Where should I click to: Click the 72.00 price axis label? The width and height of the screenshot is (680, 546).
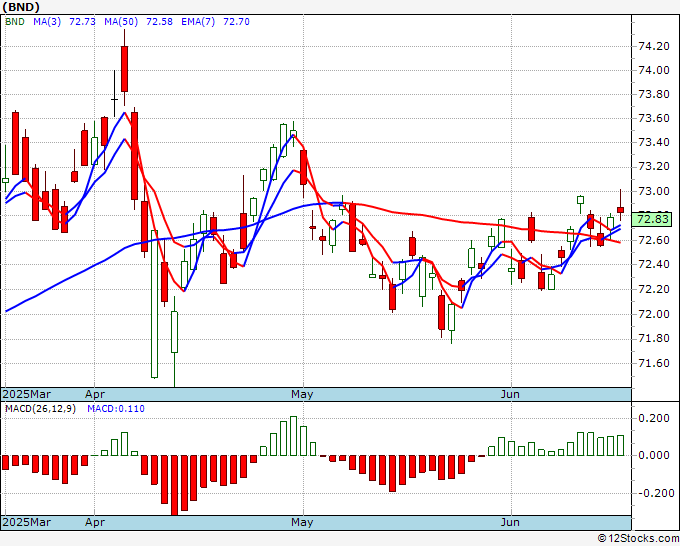click(654, 314)
